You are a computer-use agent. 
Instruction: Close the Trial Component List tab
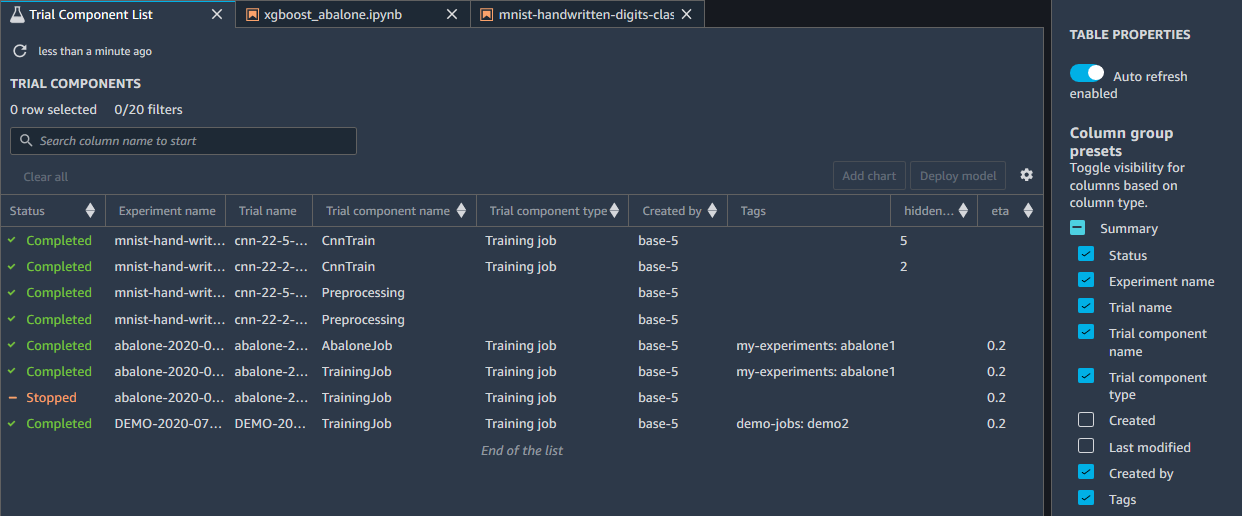coord(219,15)
